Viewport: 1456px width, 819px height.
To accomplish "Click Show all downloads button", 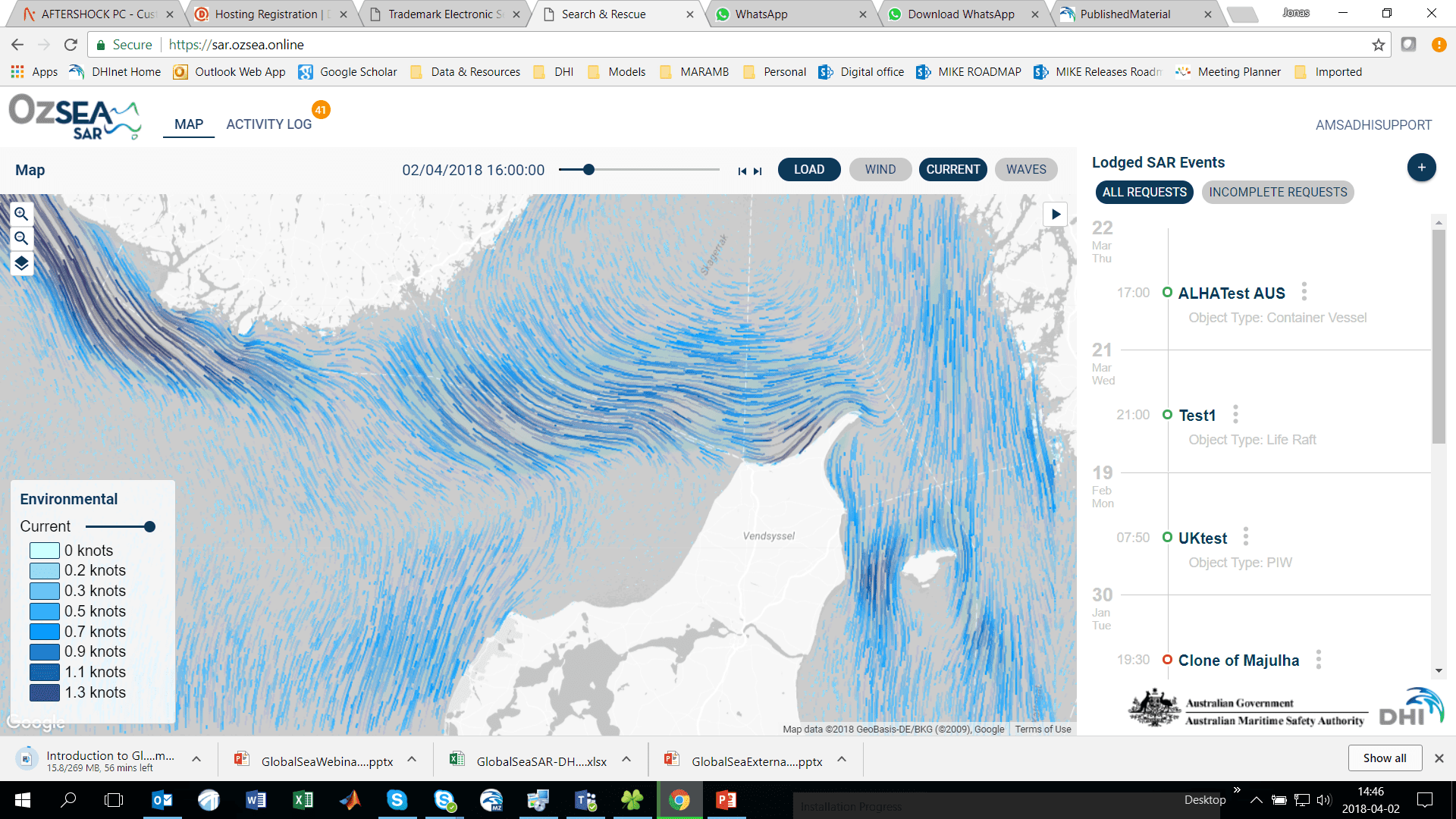I will click(x=1384, y=758).
